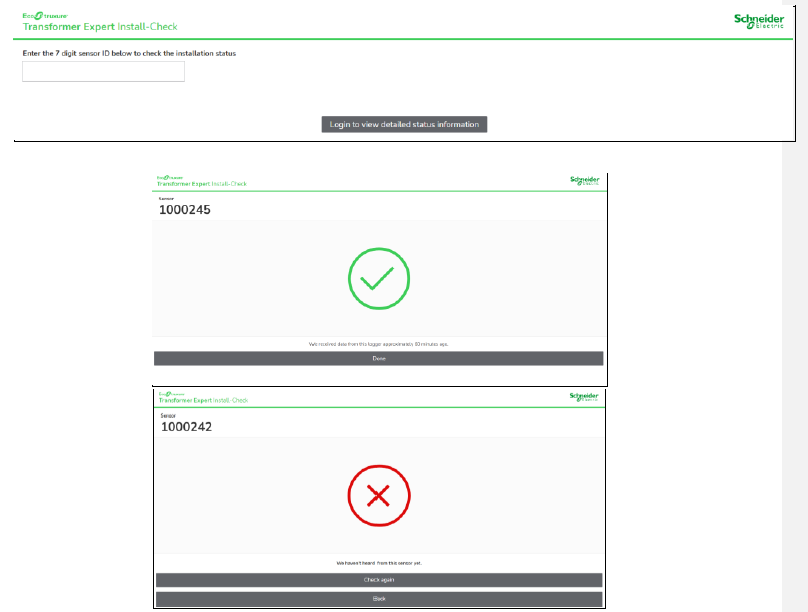
Task: Select sensor number 1000245
Action: (184, 210)
